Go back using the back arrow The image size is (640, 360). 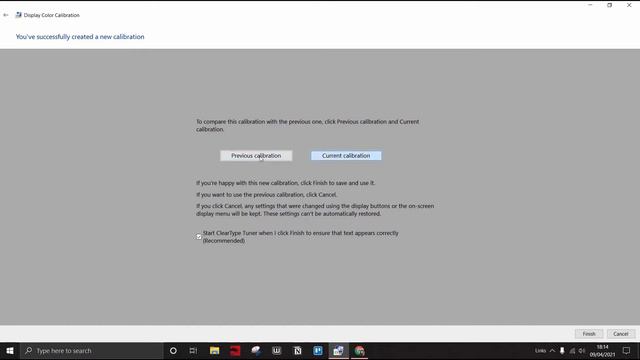pos(6,15)
